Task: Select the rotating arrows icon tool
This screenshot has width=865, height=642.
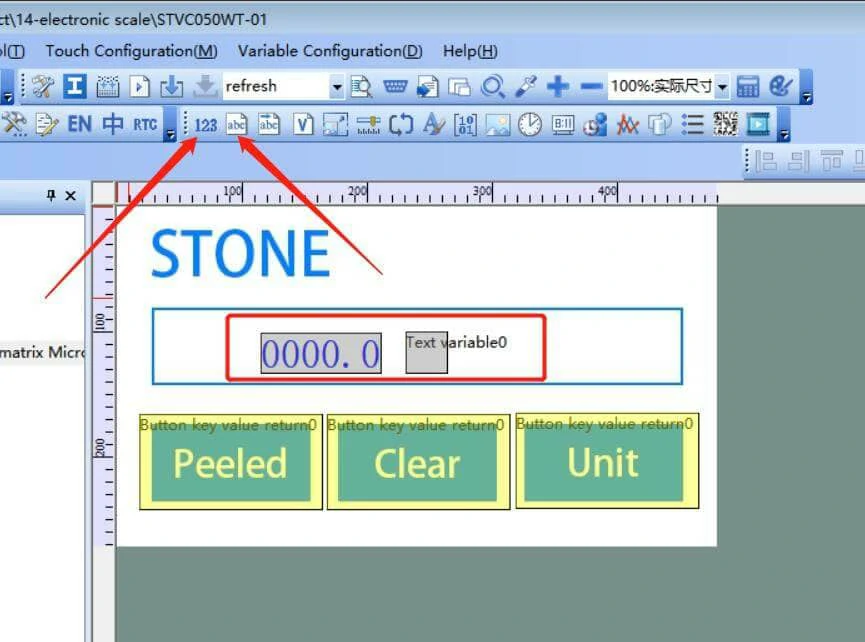Action: [x=401, y=125]
